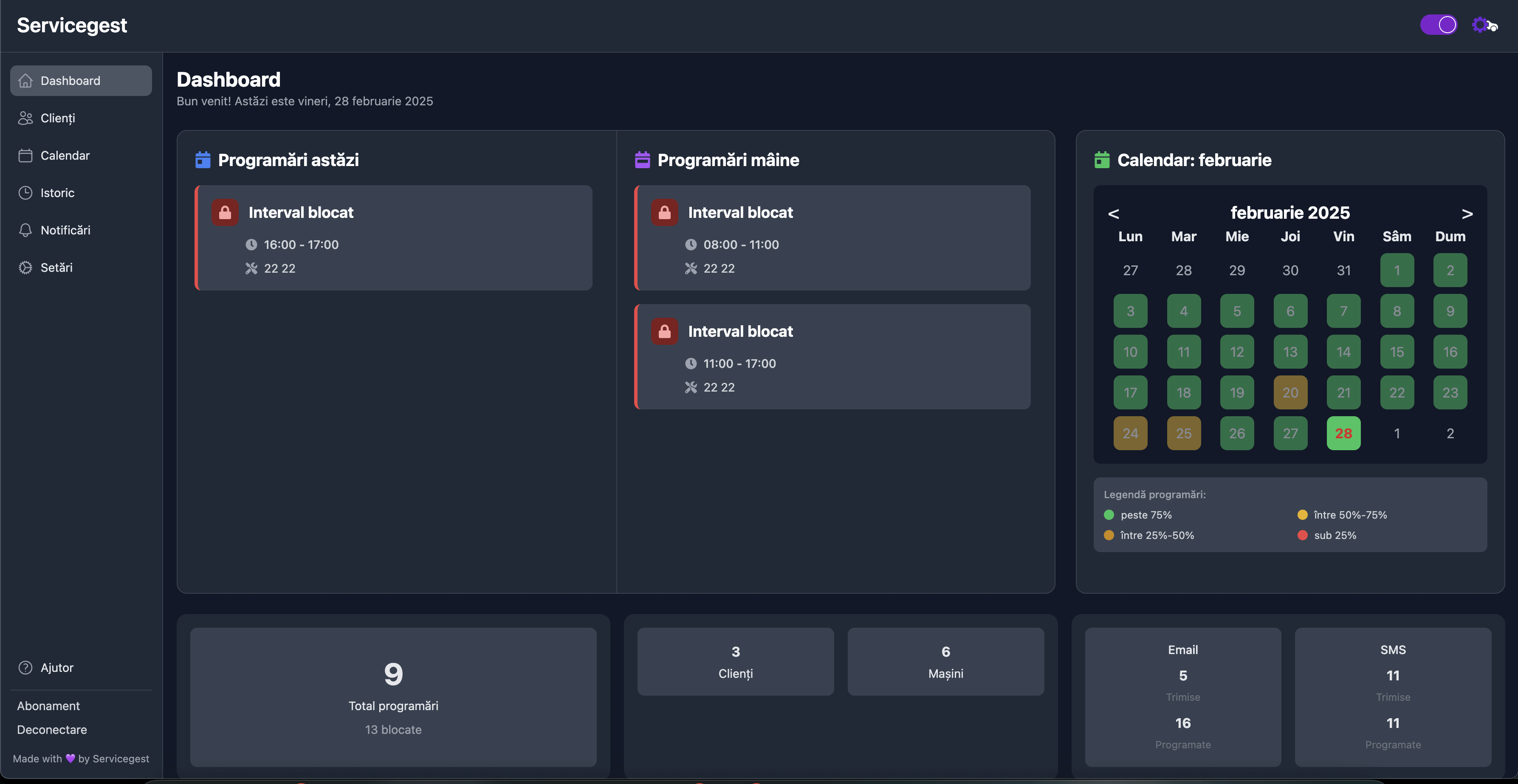The image size is (1518, 784).
Task: Click red lock icon on 16:00 - 17:00 block
Action: point(225,213)
